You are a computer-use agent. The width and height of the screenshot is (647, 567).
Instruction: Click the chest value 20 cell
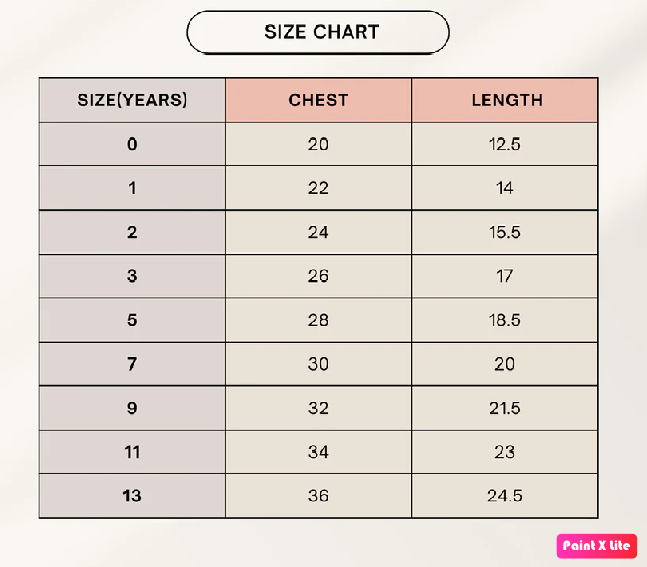[x=318, y=144]
